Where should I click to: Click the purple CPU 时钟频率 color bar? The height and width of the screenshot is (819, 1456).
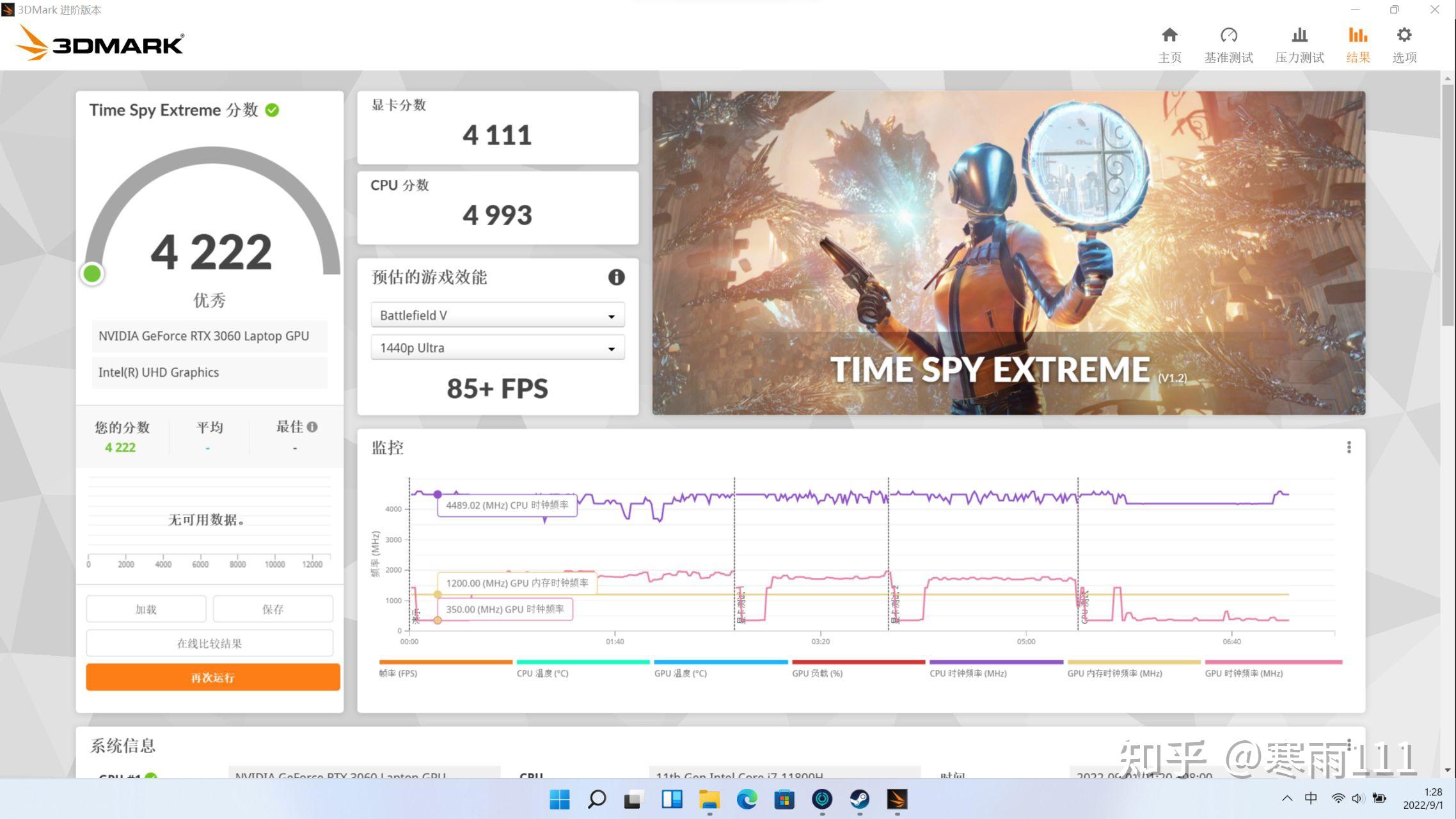pyautogui.click(x=996, y=662)
